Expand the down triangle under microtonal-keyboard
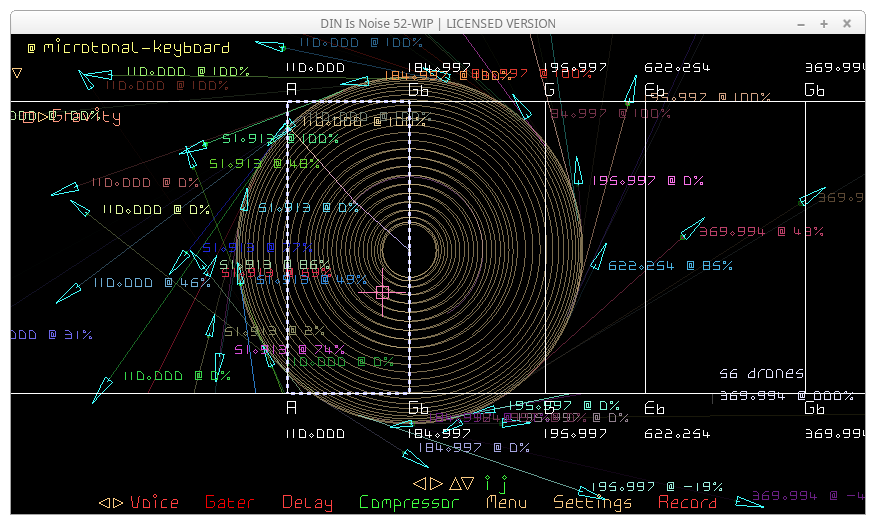Screen dimensions: 876x525 pos(17,73)
